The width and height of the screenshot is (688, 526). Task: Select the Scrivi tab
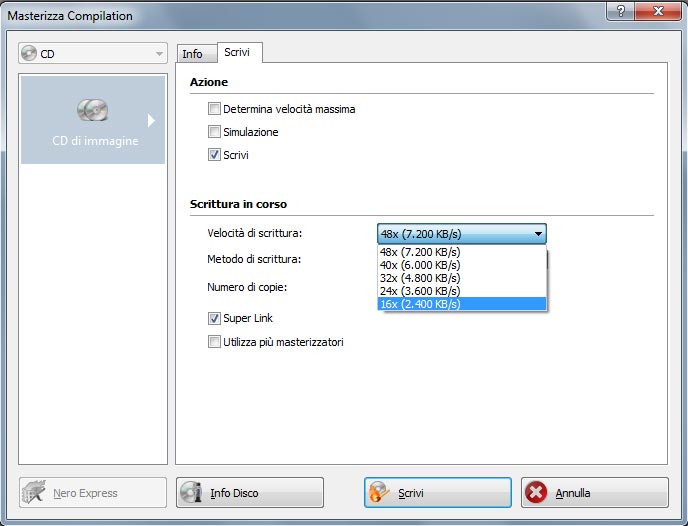(240, 52)
